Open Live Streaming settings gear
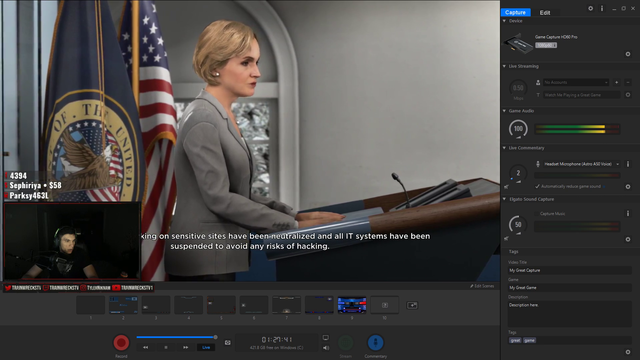Screen dimensions: 640x360 tap(628, 95)
